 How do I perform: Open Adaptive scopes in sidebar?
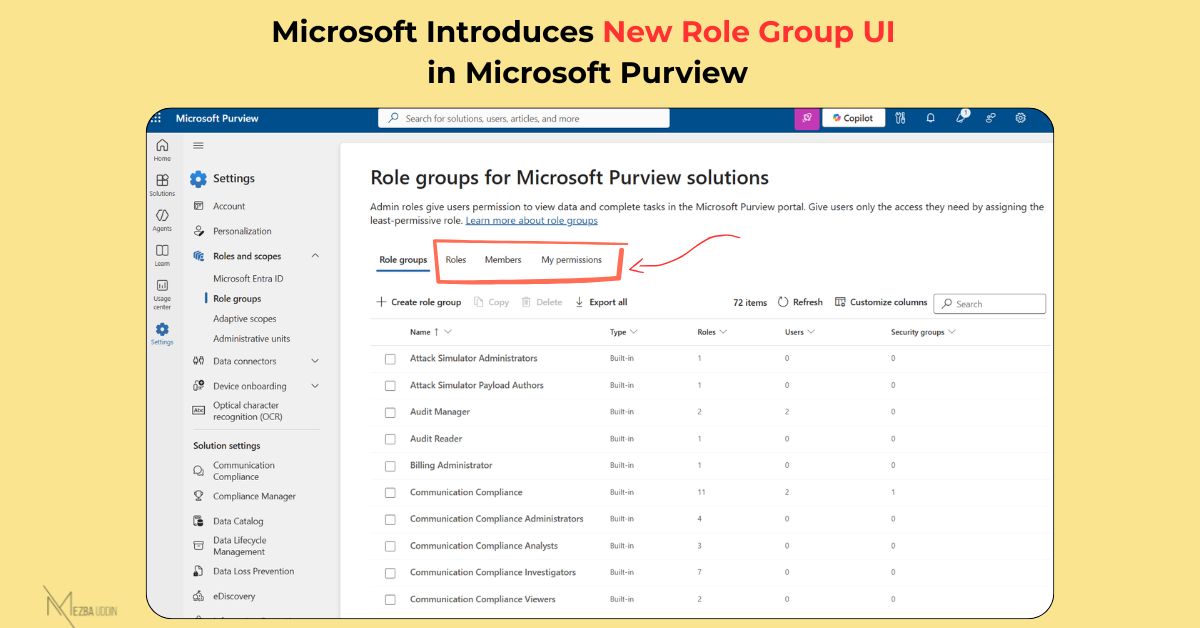(x=244, y=319)
